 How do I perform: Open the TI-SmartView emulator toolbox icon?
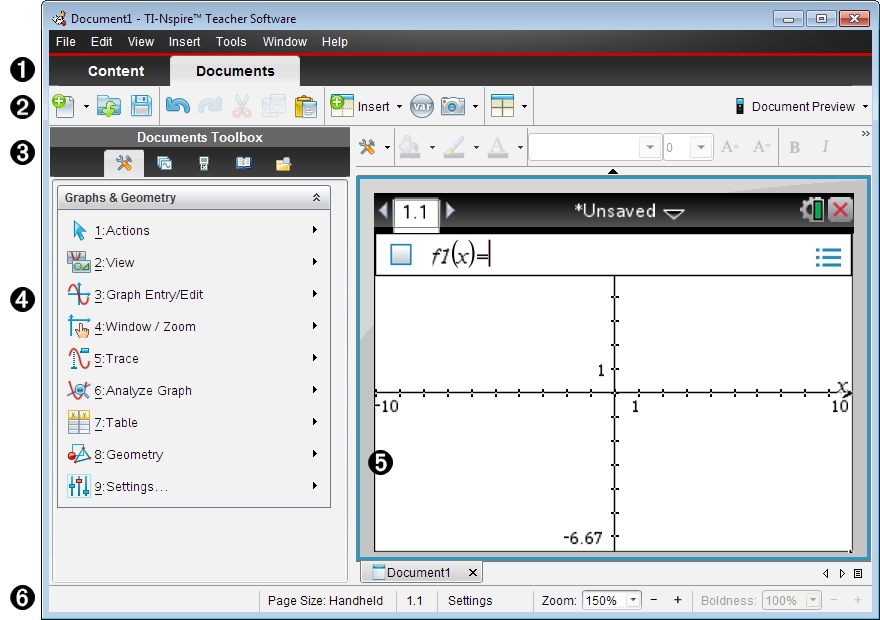pyautogui.click(x=204, y=164)
